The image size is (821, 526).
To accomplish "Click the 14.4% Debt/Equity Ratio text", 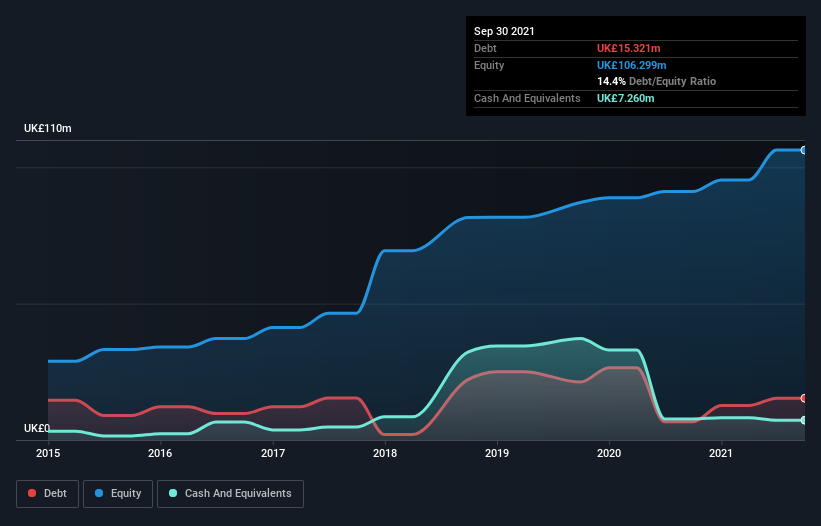I will [657, 81].
